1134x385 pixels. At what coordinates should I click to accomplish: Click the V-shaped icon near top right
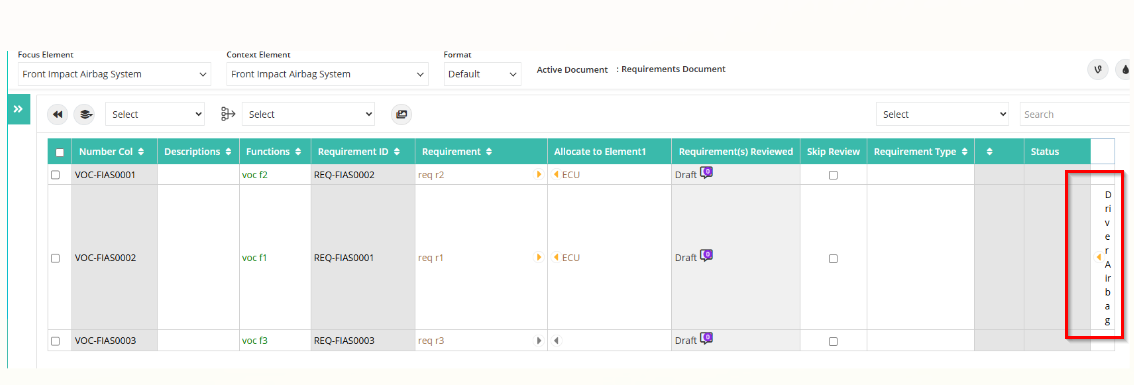[x=1098, y=69]
